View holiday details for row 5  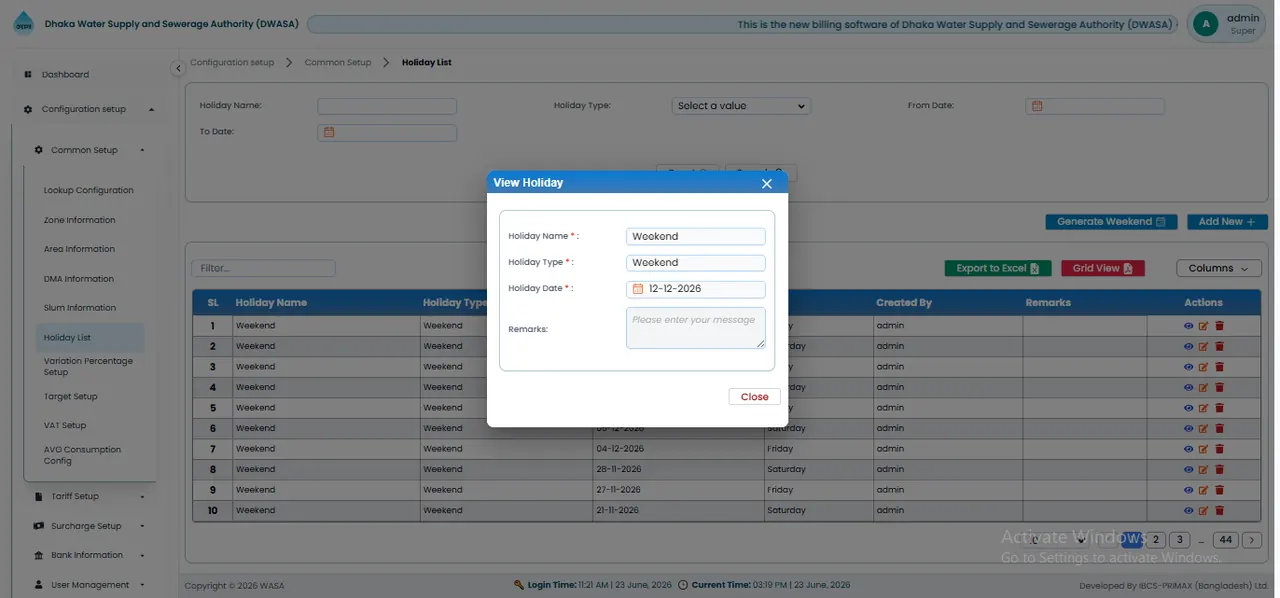point(1189,408)
